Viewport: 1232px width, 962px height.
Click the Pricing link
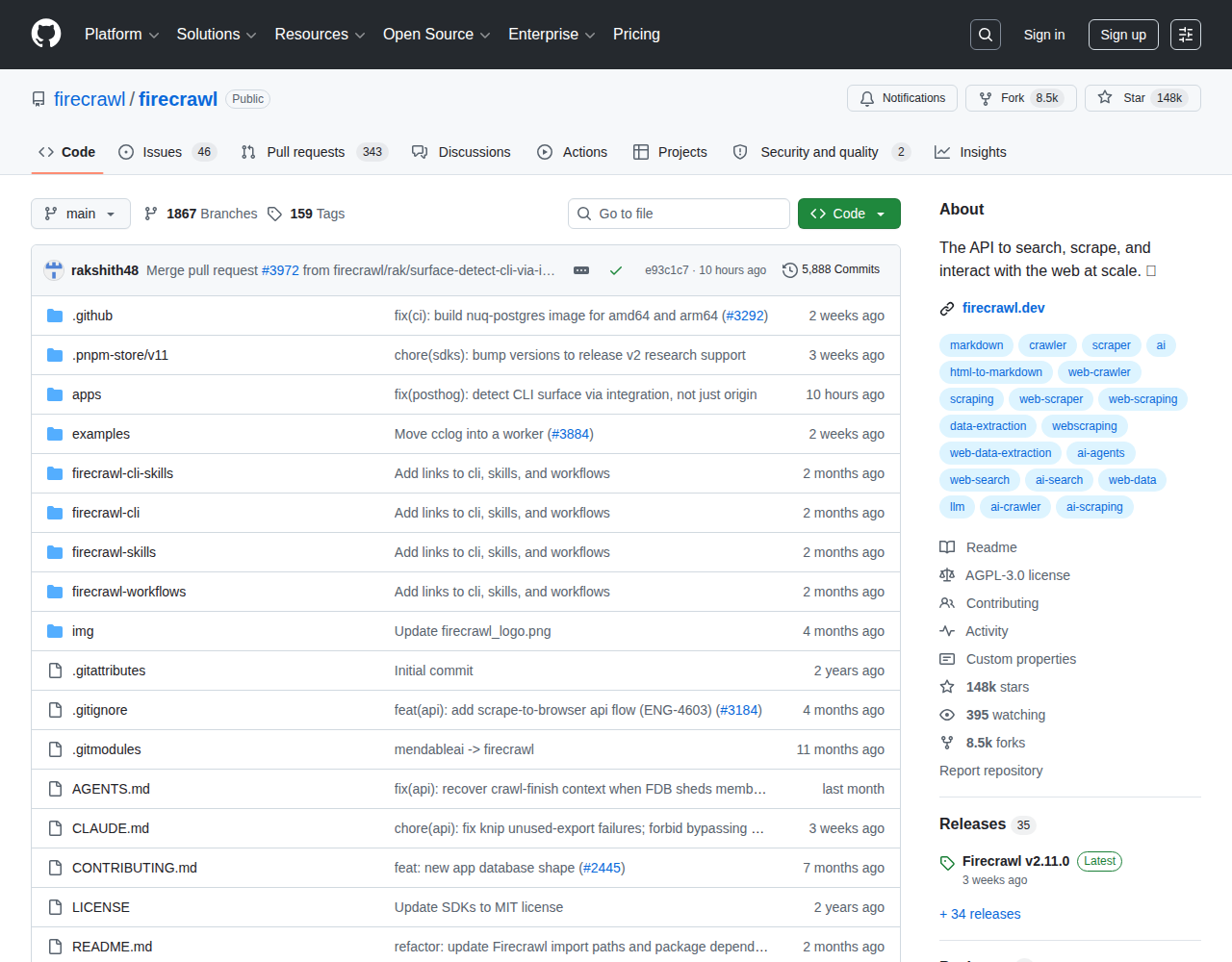tap(636, 35)
